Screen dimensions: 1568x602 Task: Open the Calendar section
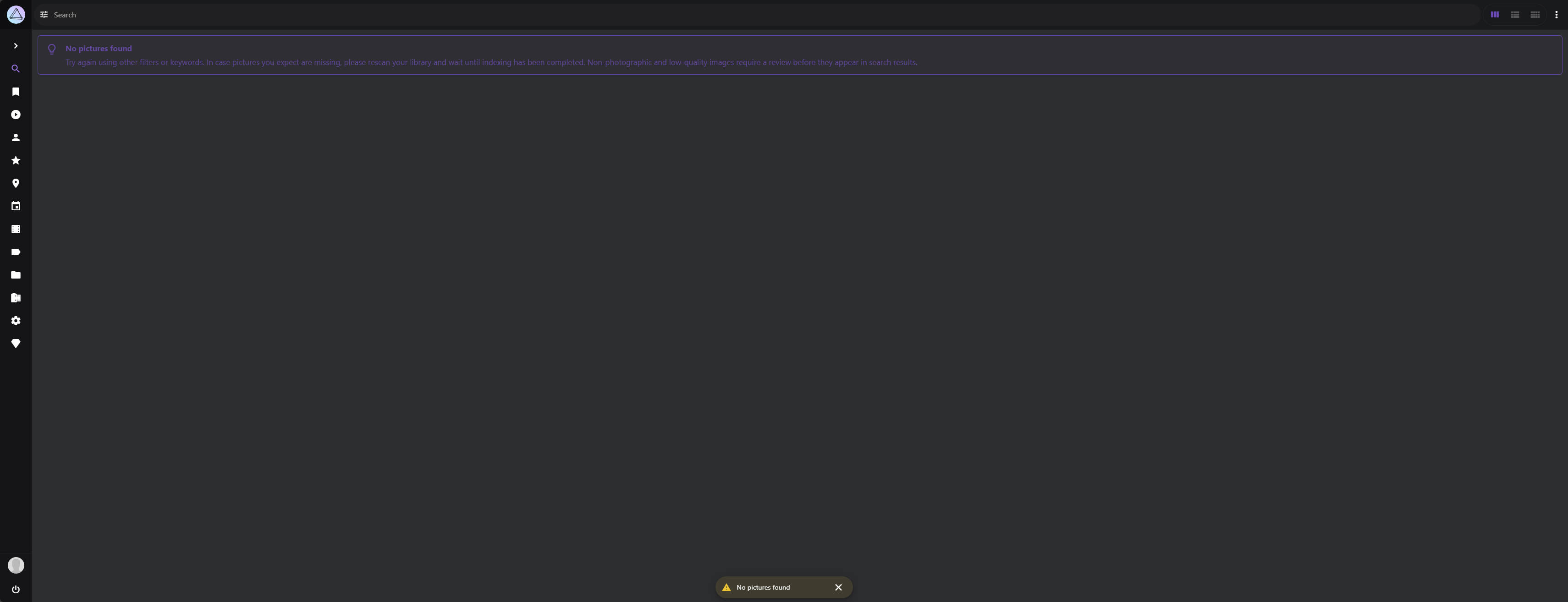click(16, 206)
